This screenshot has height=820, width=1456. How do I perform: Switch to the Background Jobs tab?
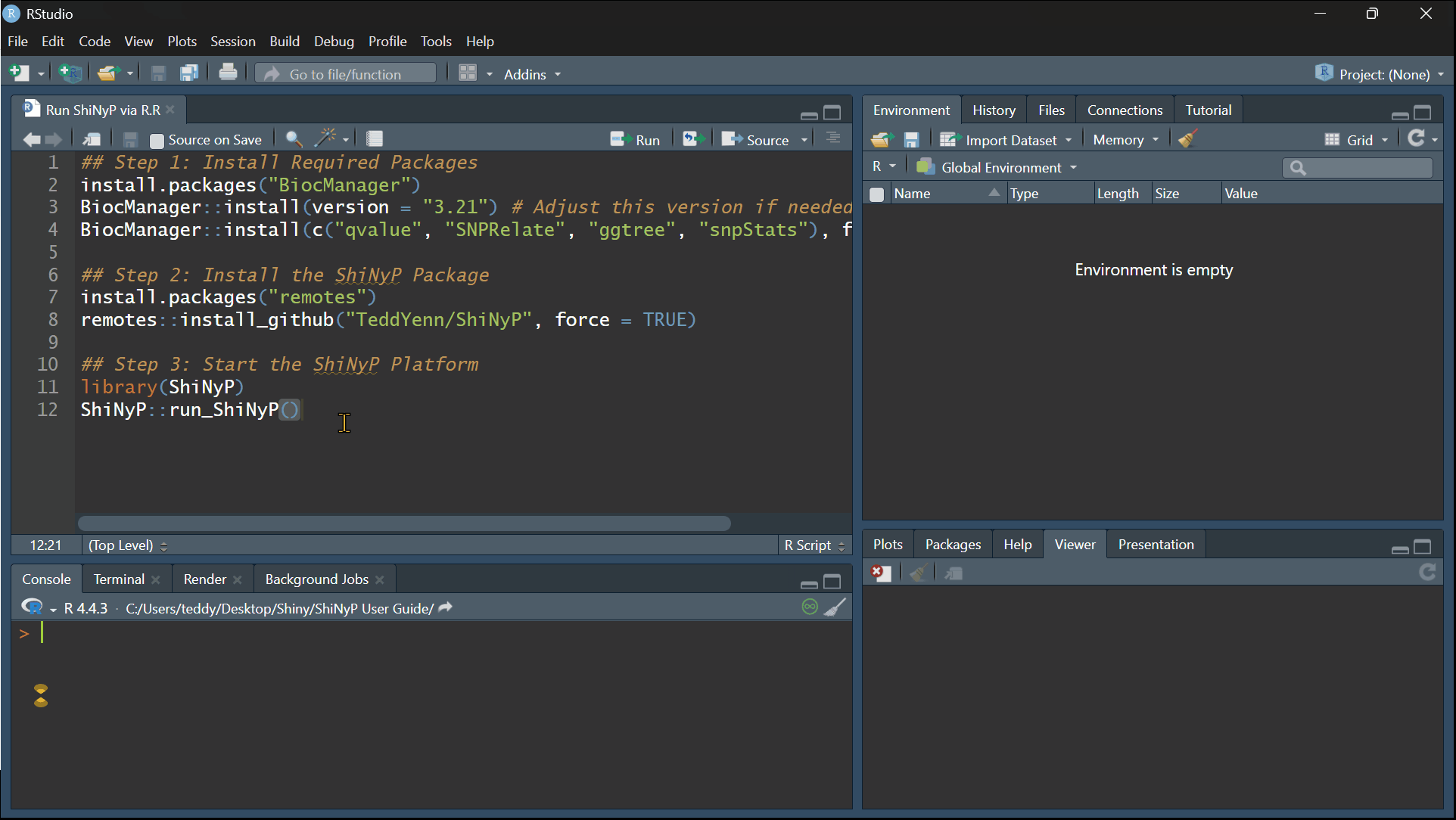tap(316, 579)
